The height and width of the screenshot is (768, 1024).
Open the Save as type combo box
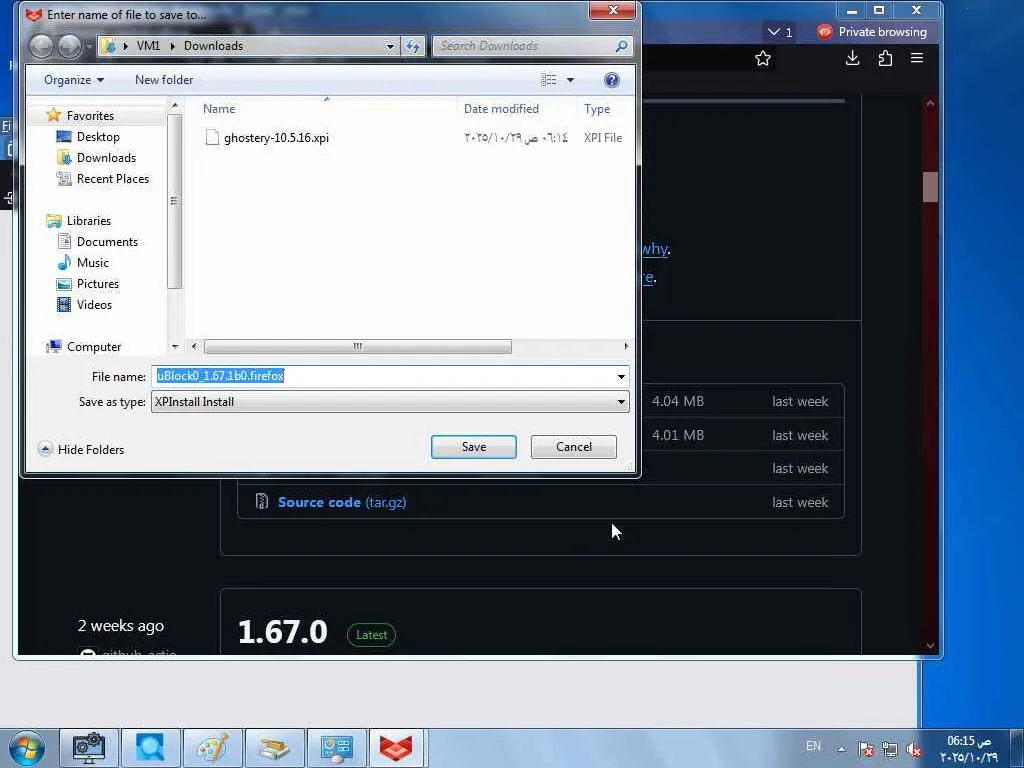(x=390, y=402)
